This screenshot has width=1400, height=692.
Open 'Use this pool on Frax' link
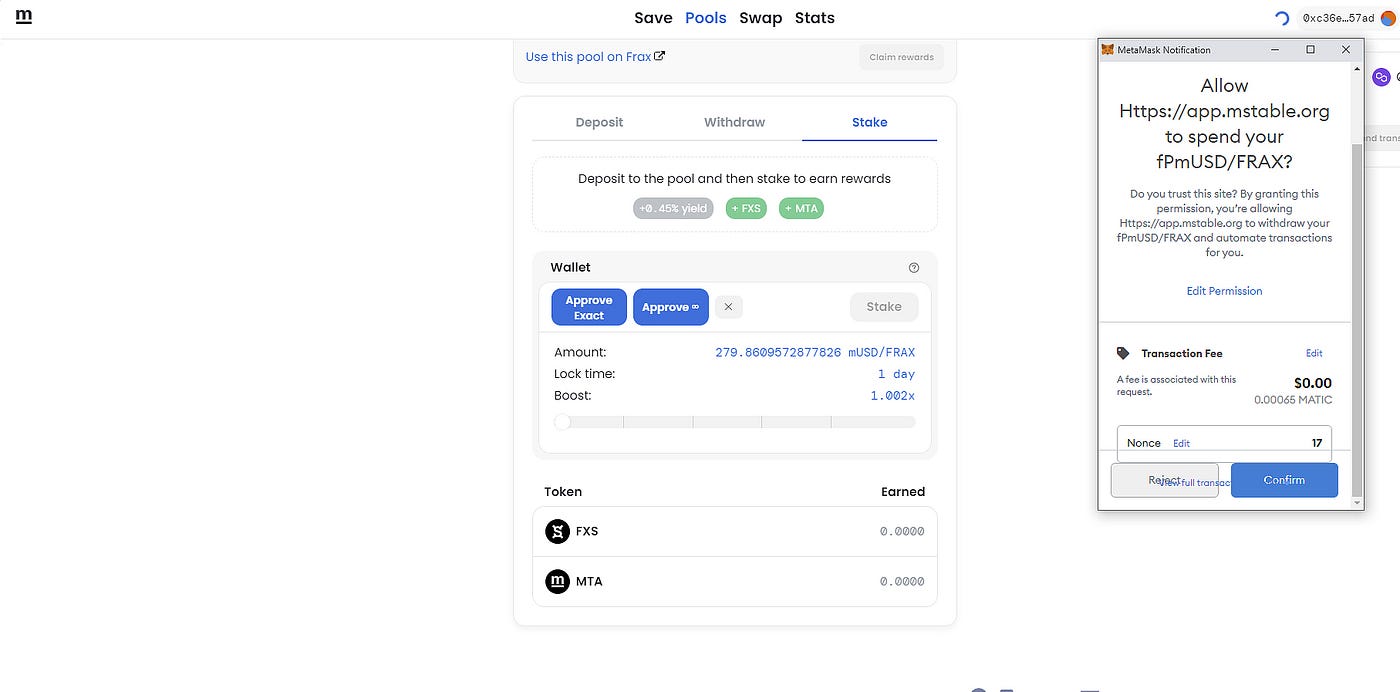595,57
